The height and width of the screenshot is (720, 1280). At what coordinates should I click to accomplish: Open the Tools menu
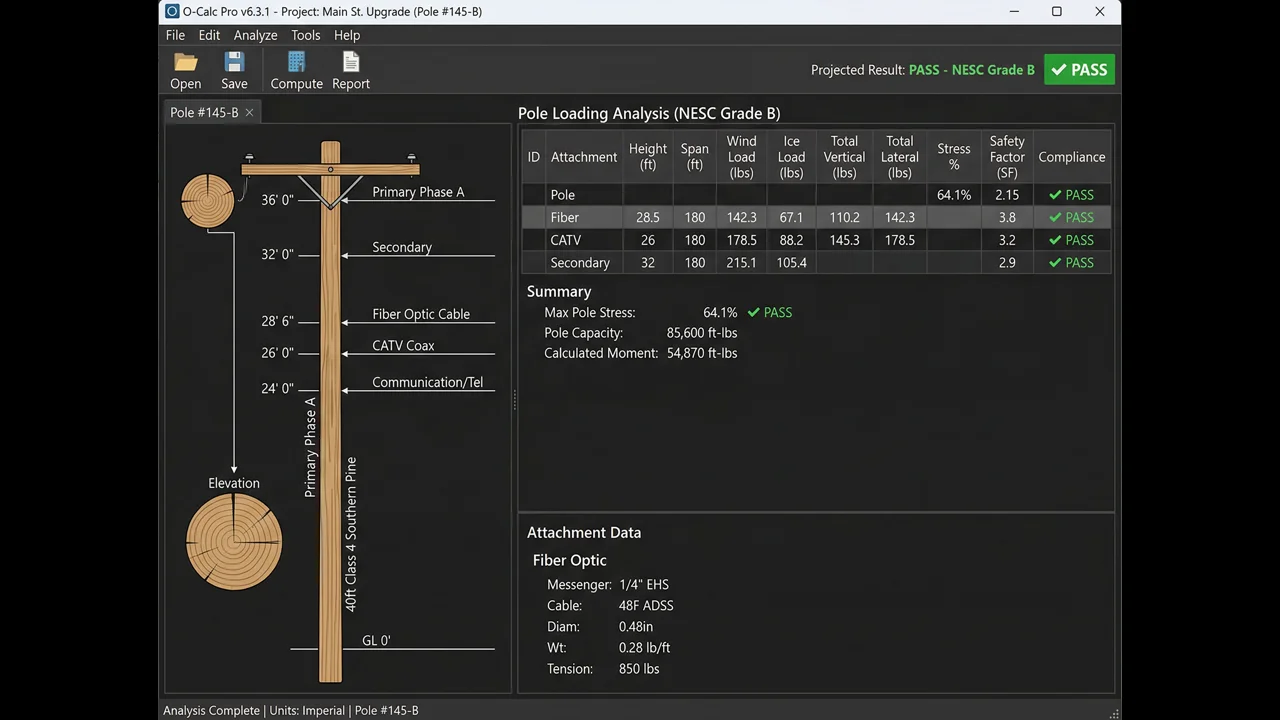click(x=305, y=35)
